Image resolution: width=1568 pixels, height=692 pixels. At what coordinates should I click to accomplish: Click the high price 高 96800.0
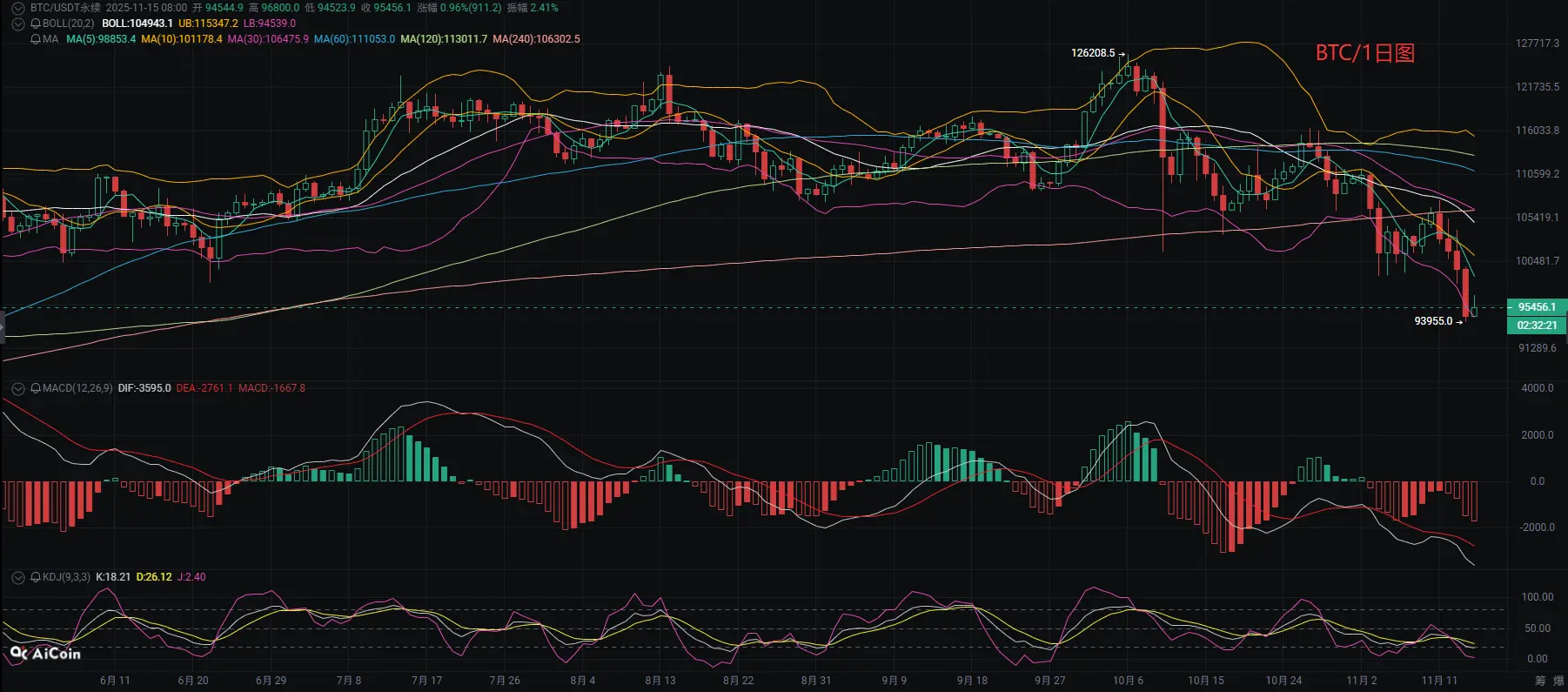tap(274, 8)
